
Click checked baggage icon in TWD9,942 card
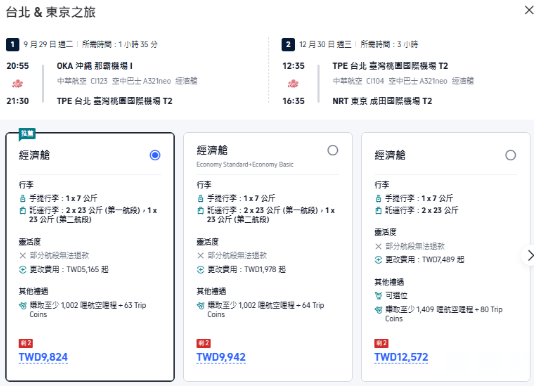(x=200, y=211)
